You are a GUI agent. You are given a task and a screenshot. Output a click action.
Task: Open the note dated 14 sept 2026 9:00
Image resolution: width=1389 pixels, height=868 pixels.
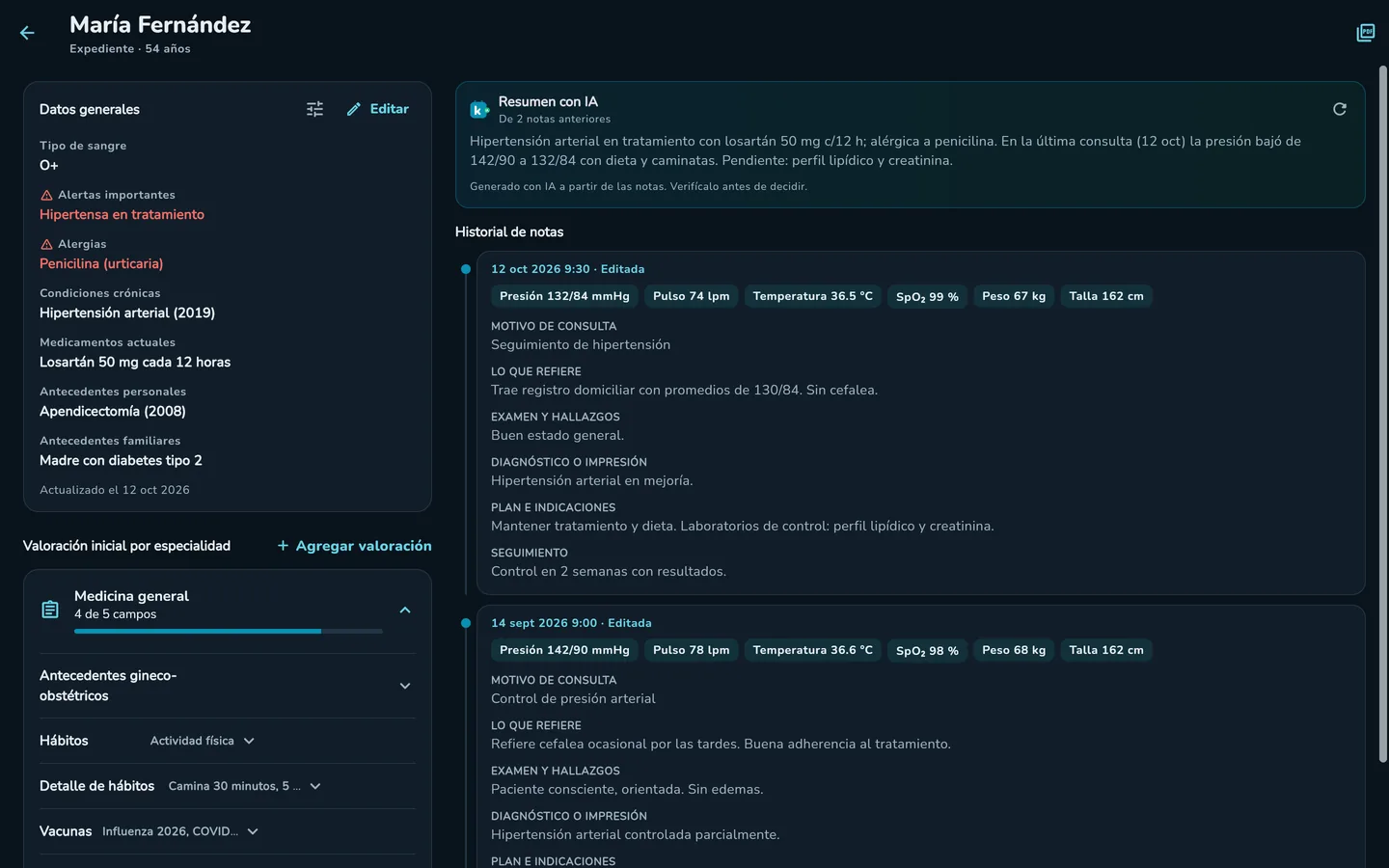click(x=920, y=737)
